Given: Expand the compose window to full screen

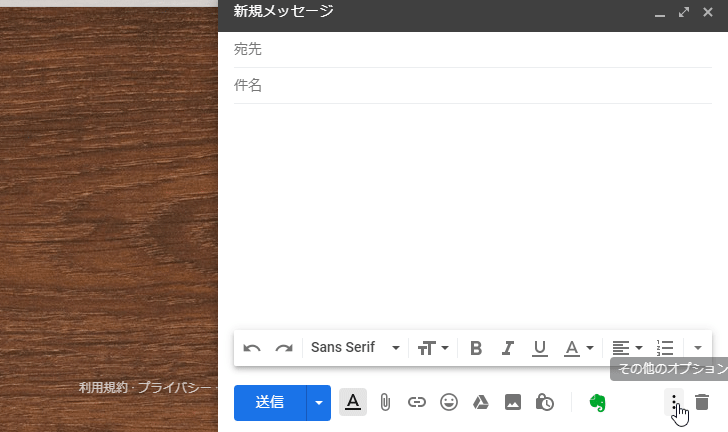Looking at the screenshot, I should click(683, 12).
